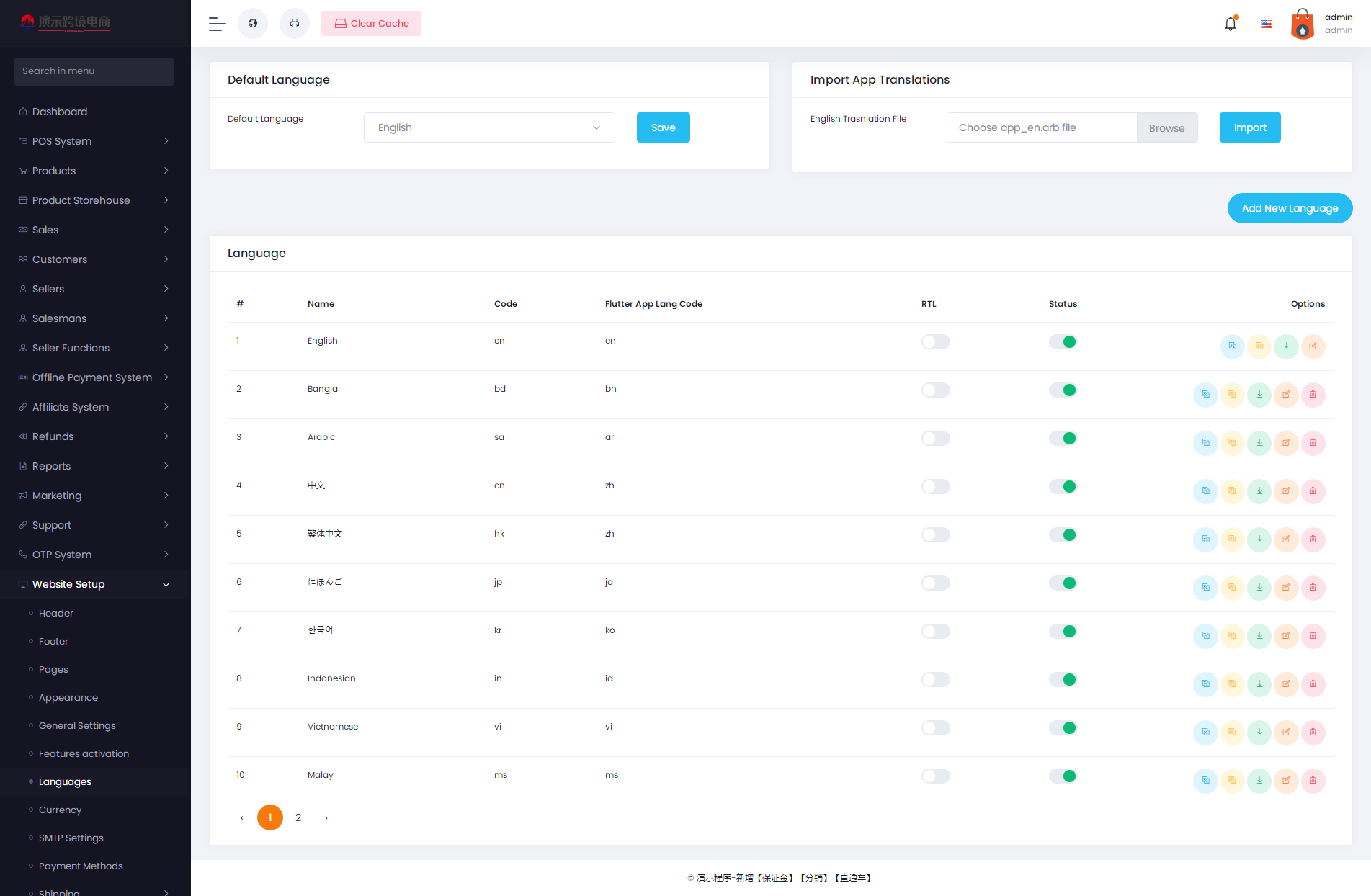Open the notifications bell
The height and width of the screenshot is (896, 1371).
pos(1231,24)
